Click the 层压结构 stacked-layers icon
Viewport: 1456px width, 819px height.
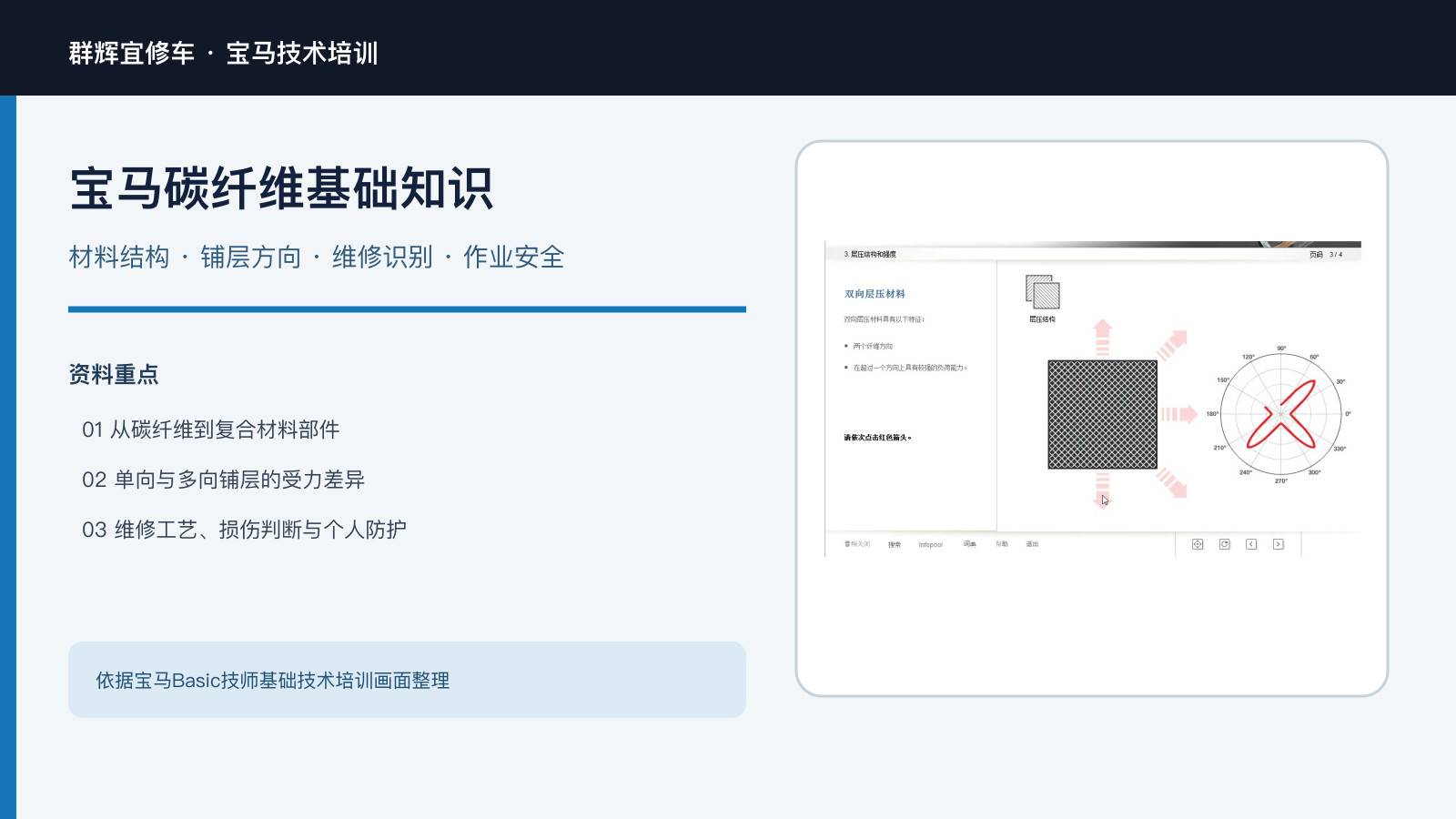1043,292
